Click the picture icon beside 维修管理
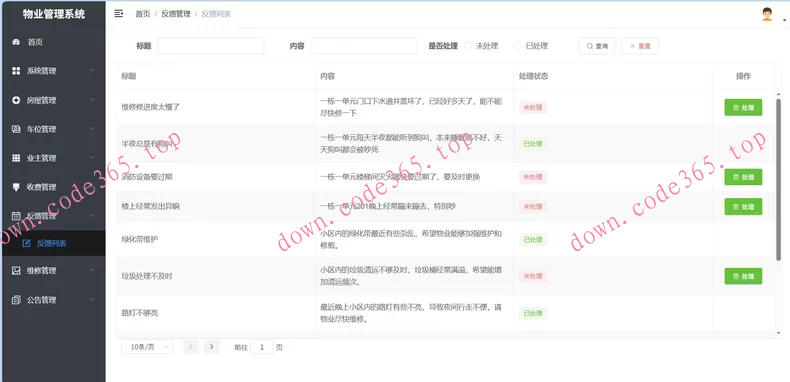This screenshot has height=382, width=790. tap(16, 271)
